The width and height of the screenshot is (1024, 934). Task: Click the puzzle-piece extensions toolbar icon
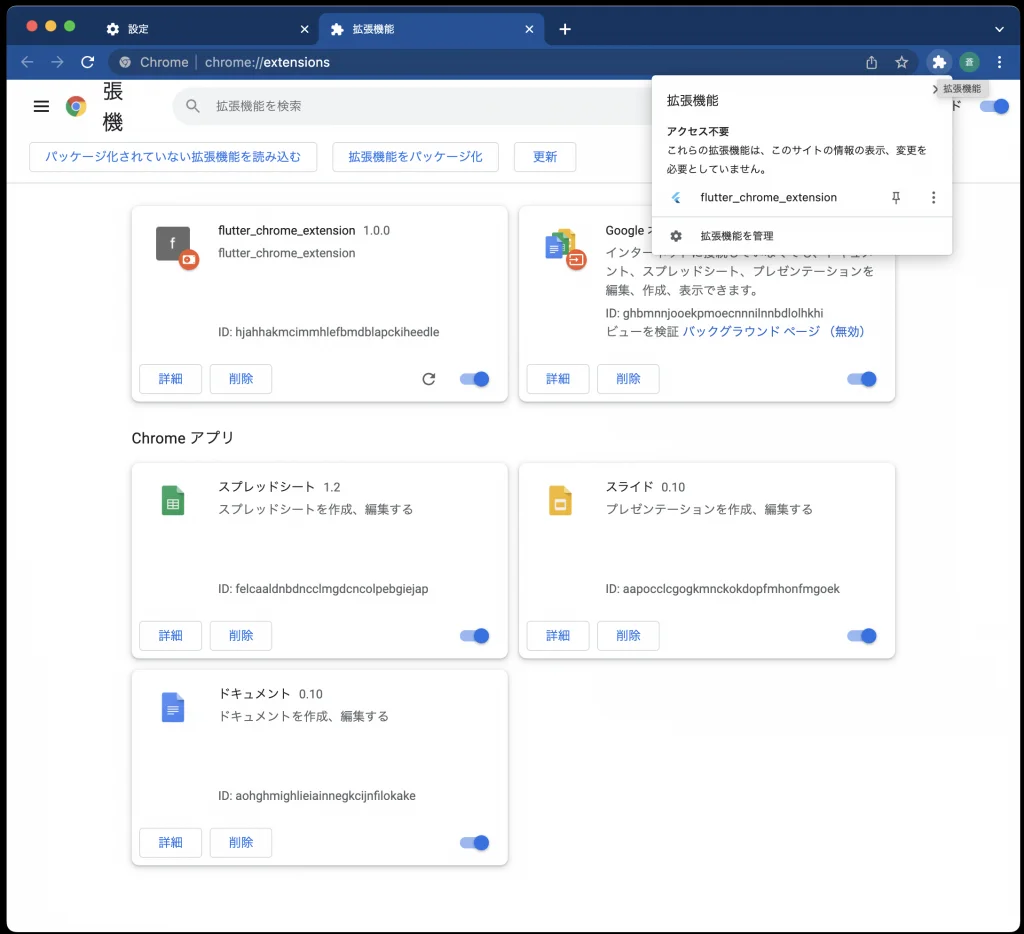click(938, 62)
